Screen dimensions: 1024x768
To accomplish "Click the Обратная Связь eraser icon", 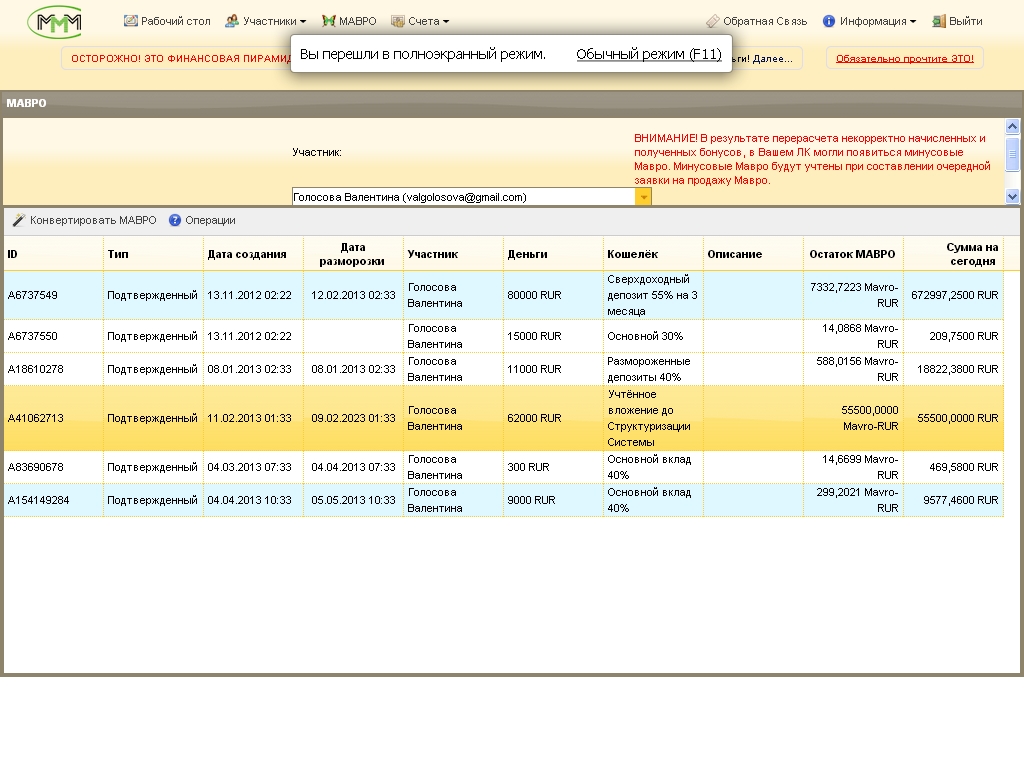I will pyautogui.click(x=712, y=21).
